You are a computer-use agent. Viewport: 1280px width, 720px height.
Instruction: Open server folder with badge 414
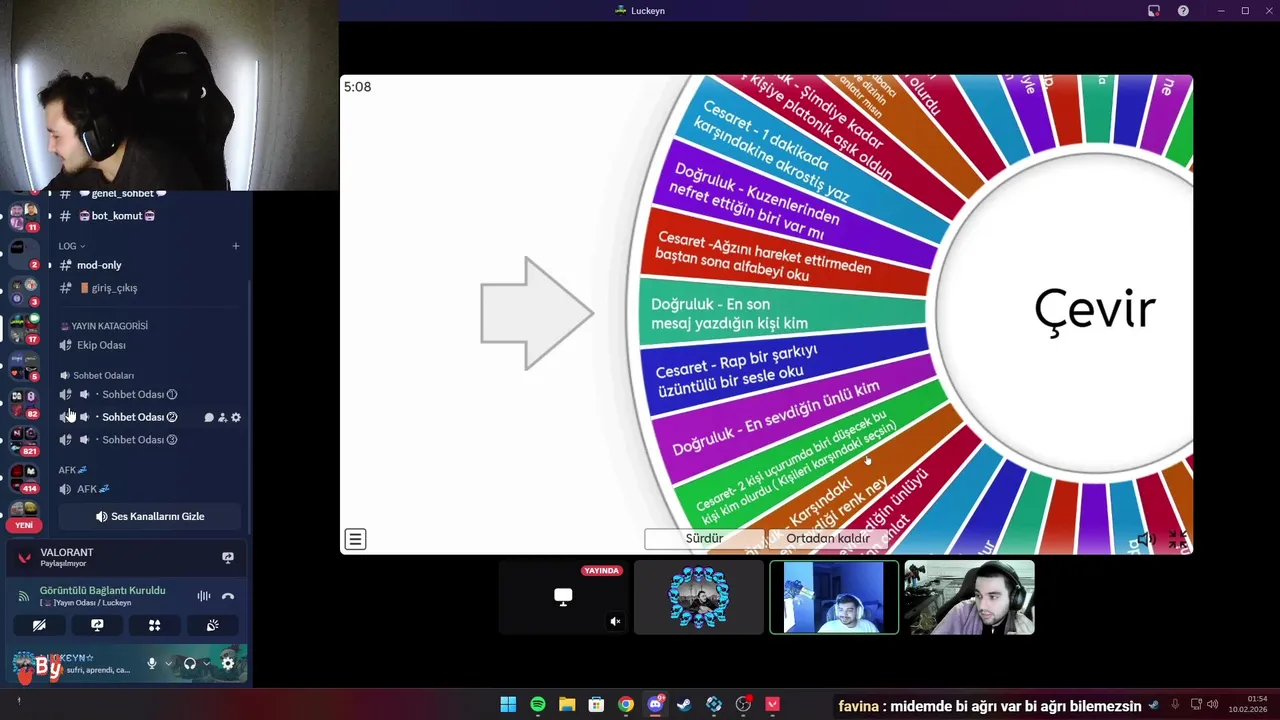pos(24,478)
